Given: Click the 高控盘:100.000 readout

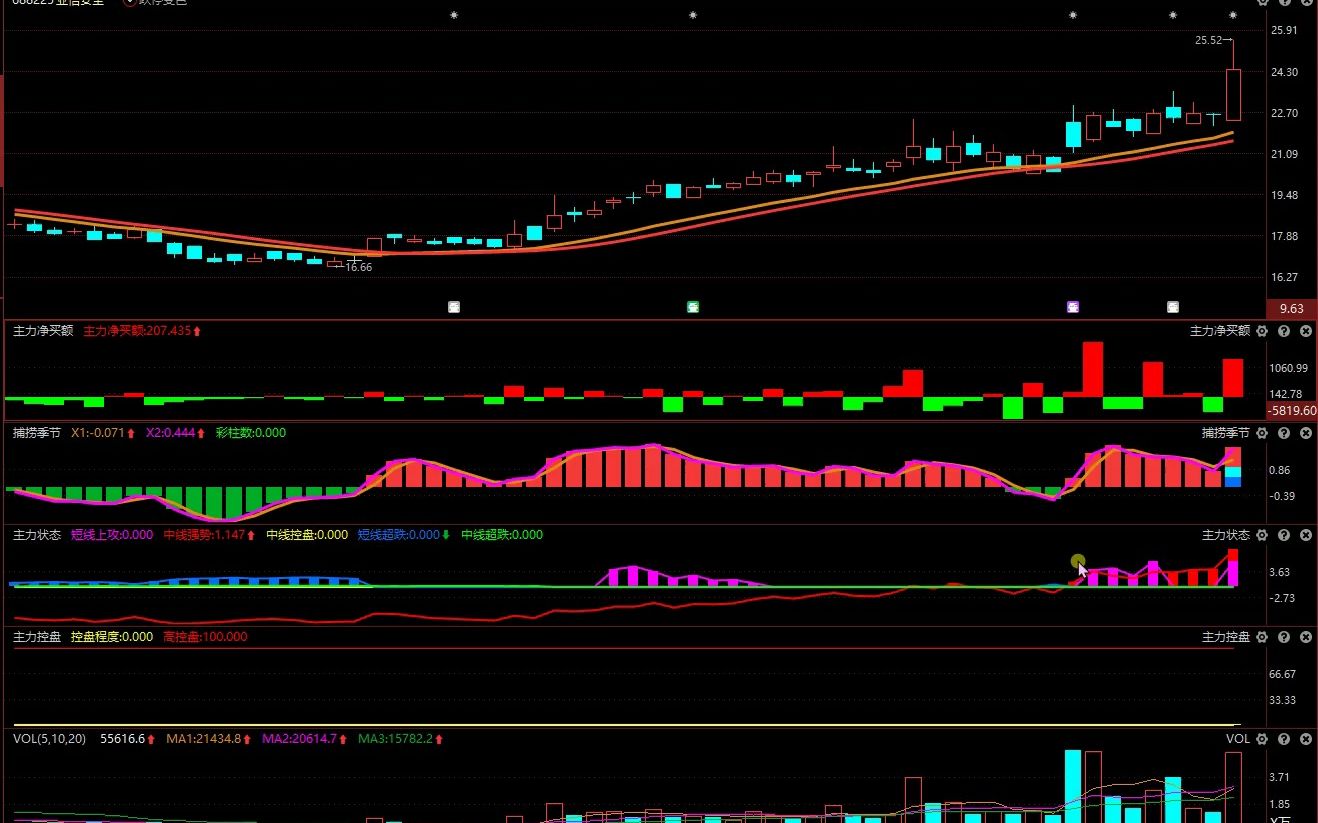Looking at the screenshot, I should click(x=205, y=637).
